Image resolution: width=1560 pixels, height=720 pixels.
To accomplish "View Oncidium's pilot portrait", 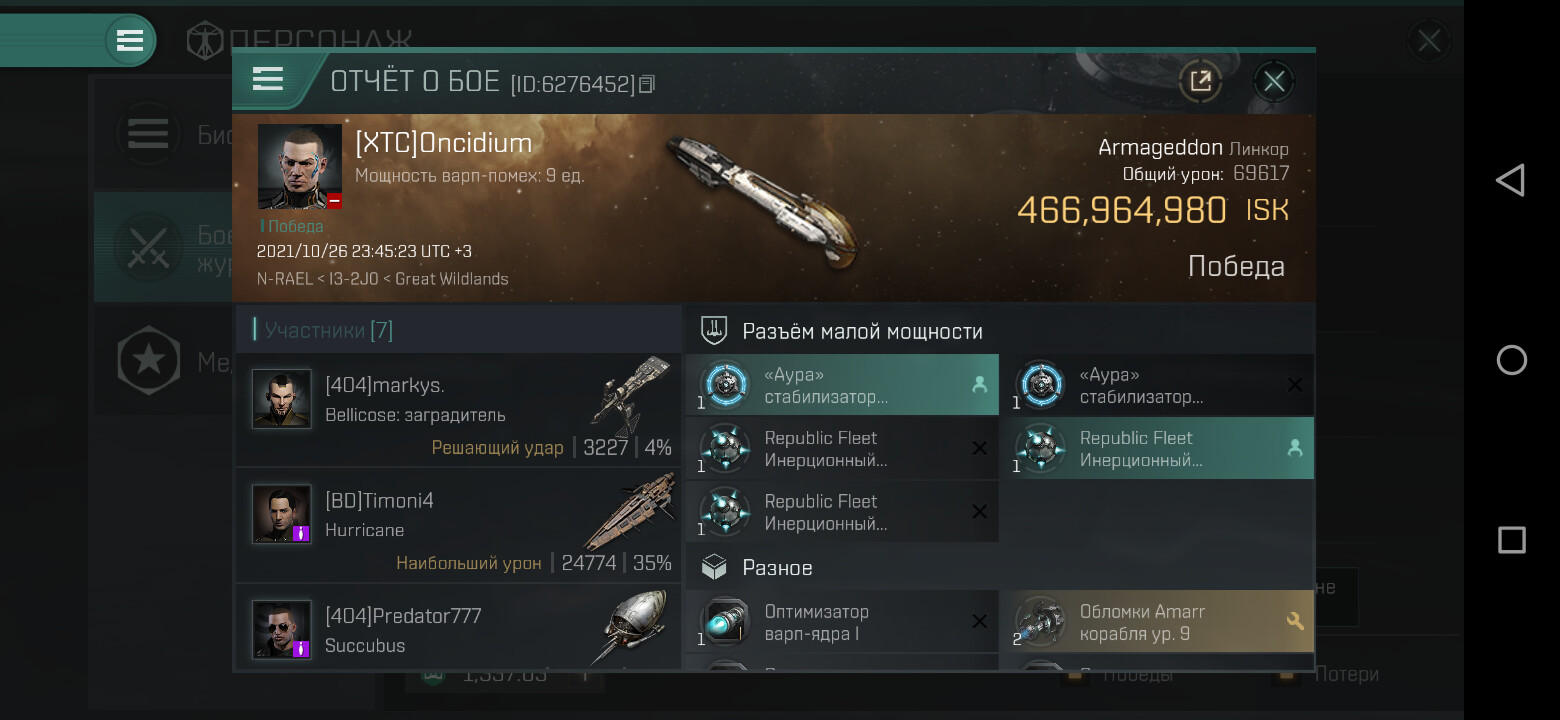I will click(299, 166).
